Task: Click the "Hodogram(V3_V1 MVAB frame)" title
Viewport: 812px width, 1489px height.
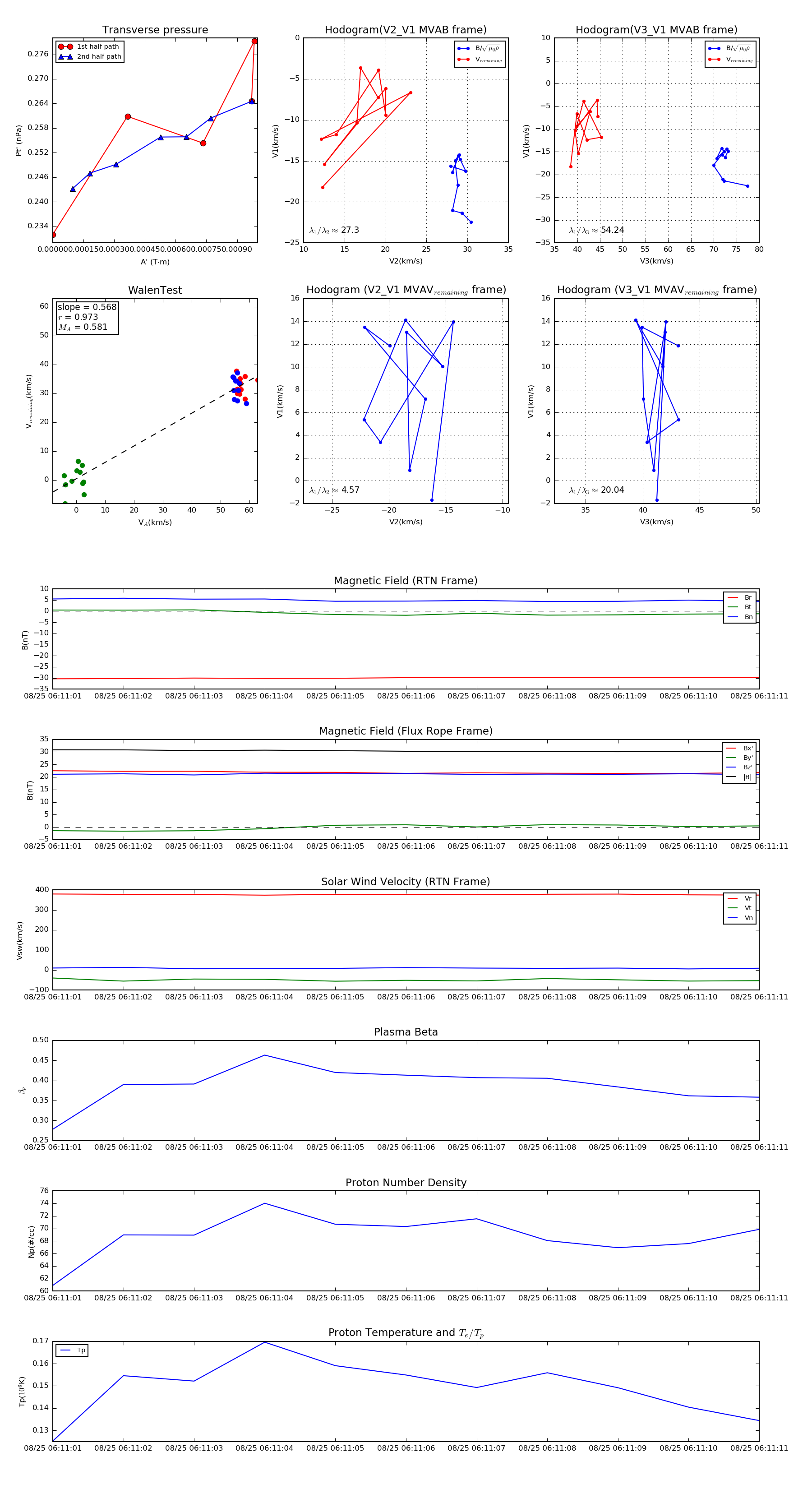Action: coord(656,29)
